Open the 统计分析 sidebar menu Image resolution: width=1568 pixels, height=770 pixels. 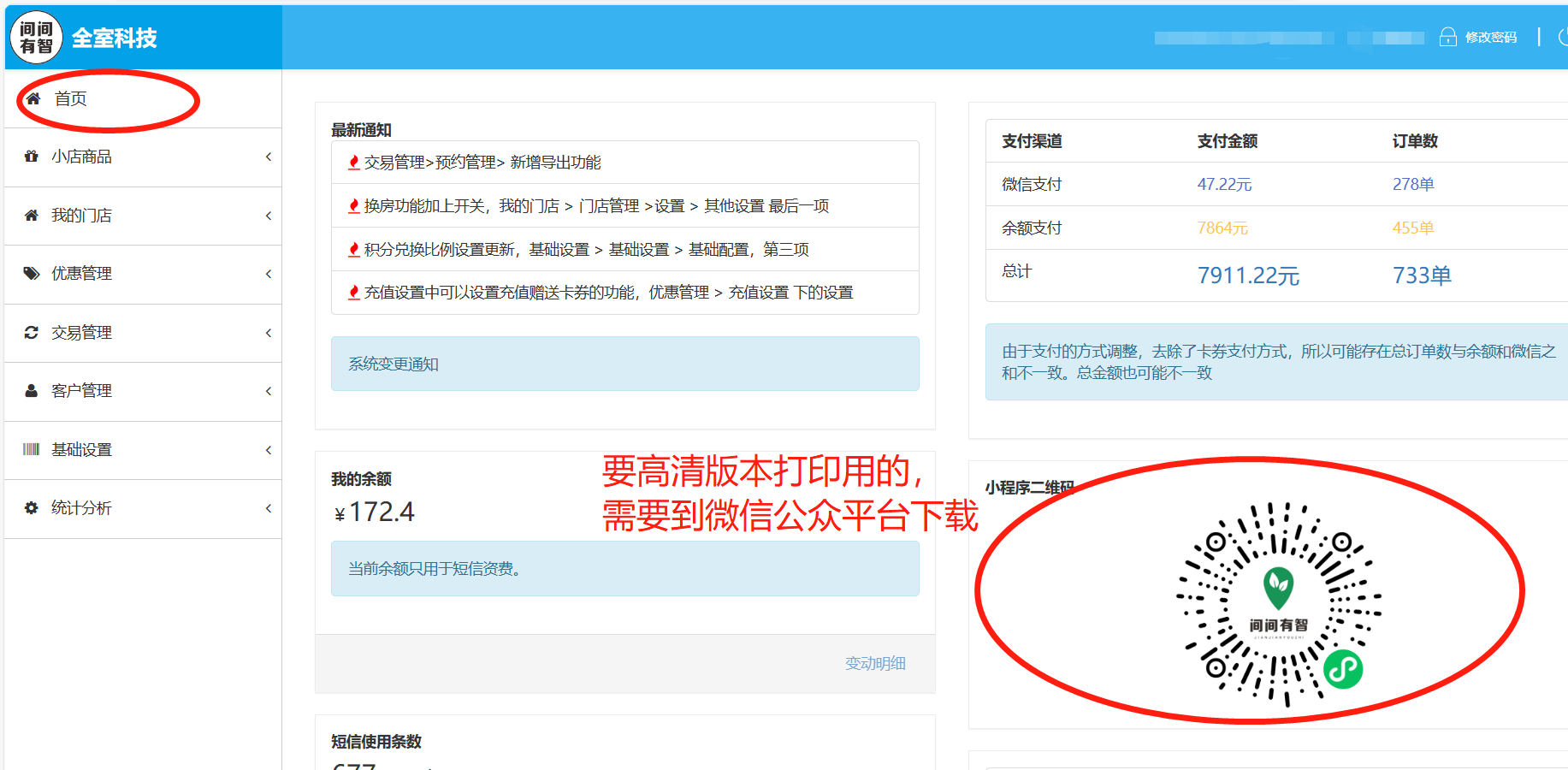click(x=143, y=509)
